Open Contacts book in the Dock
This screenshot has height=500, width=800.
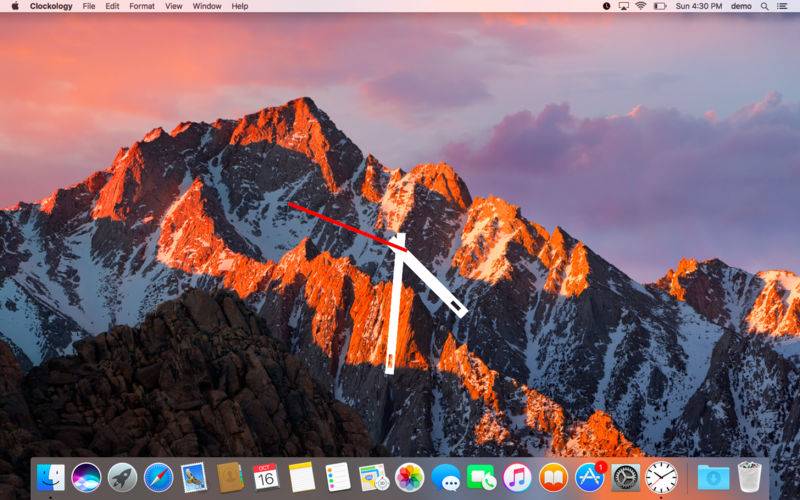[230, 478]
